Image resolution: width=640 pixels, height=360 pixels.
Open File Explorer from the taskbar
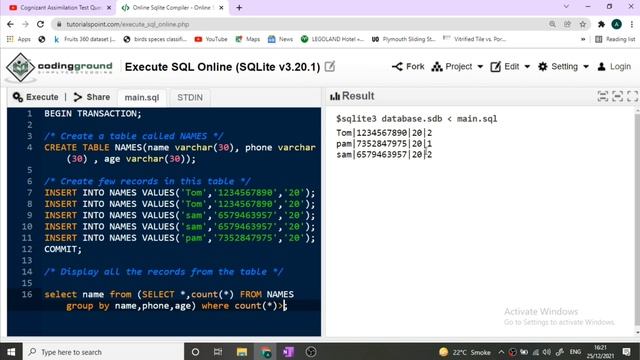[x=242, y=352]
